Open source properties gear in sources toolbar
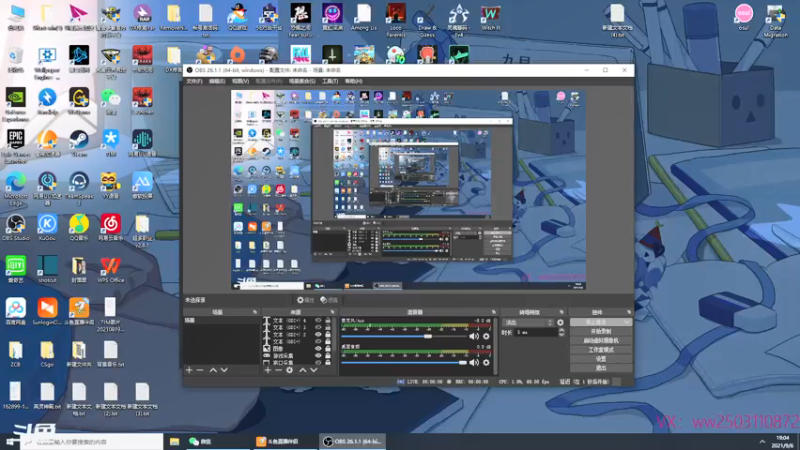Viewport: 800px width, 450px height. (x=289, y=370)
